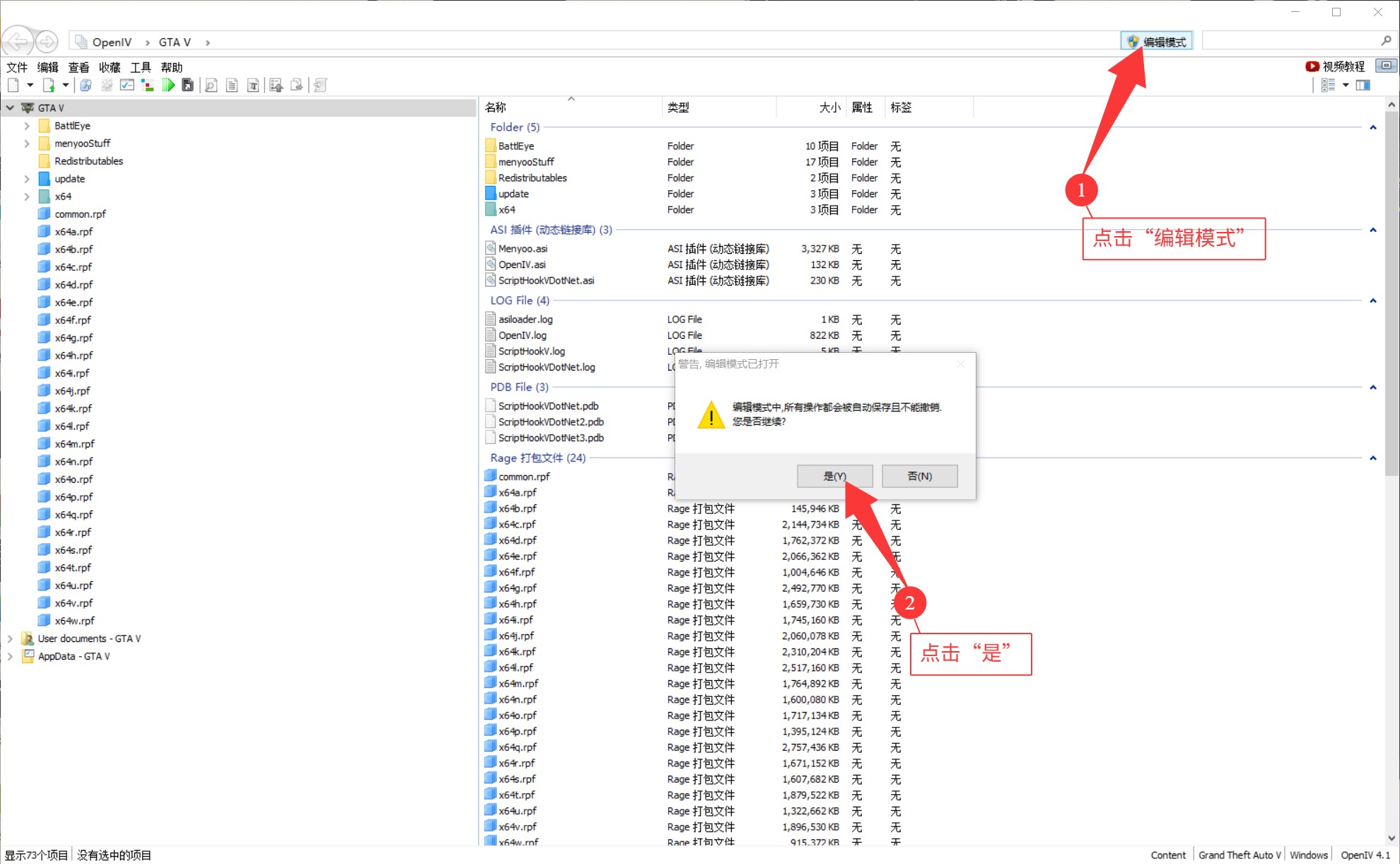Image resolution: width=1400 pixels, height=864 pixels.
Task: Click the green play/run toolbar icon
Action: point(168,86)
